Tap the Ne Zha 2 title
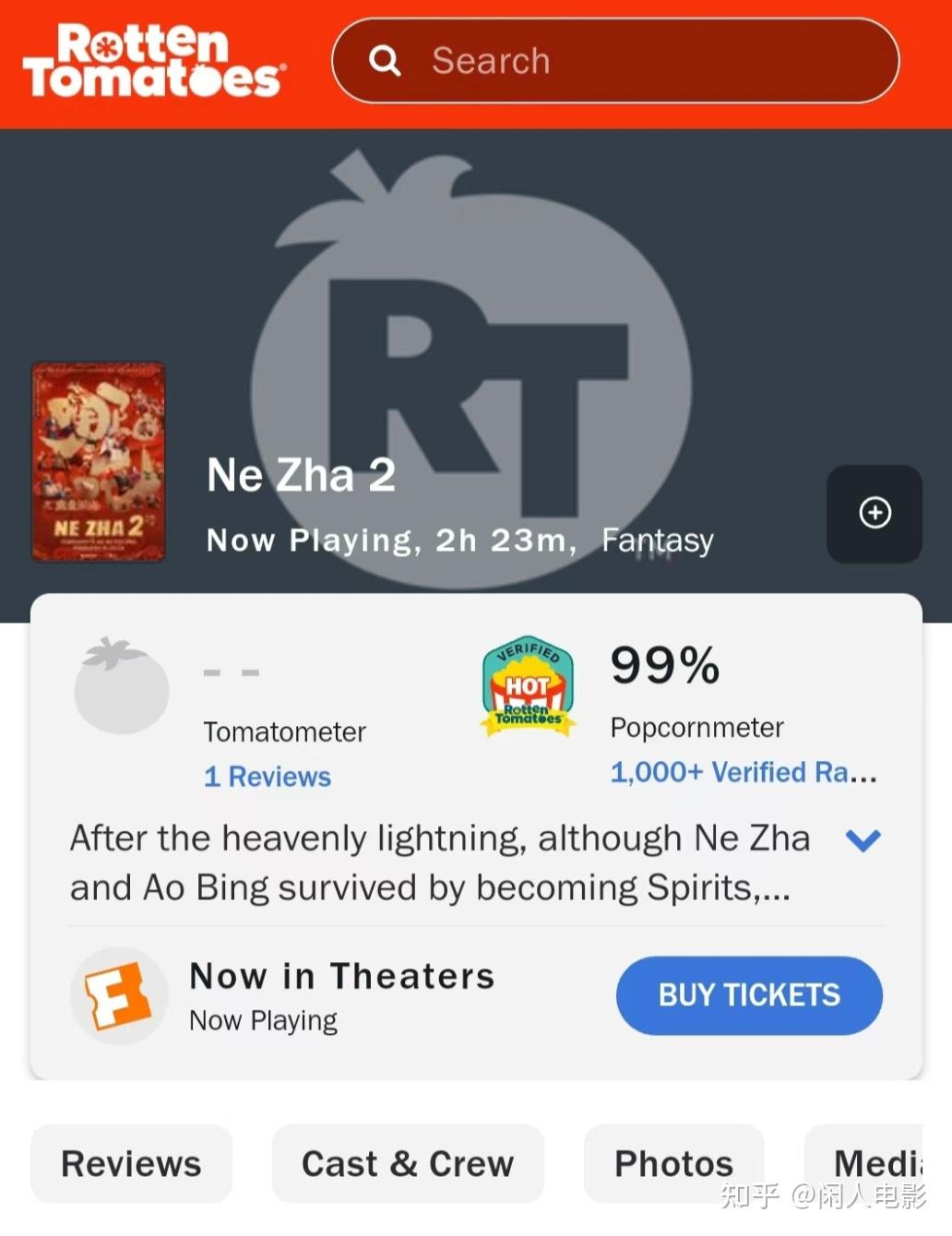The height and width of the screenshot is (1236, 952). pos(302,475)
